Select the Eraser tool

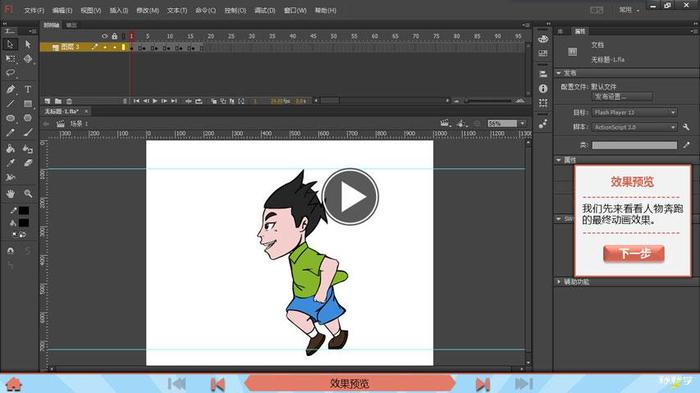click(x=28, y=163)
